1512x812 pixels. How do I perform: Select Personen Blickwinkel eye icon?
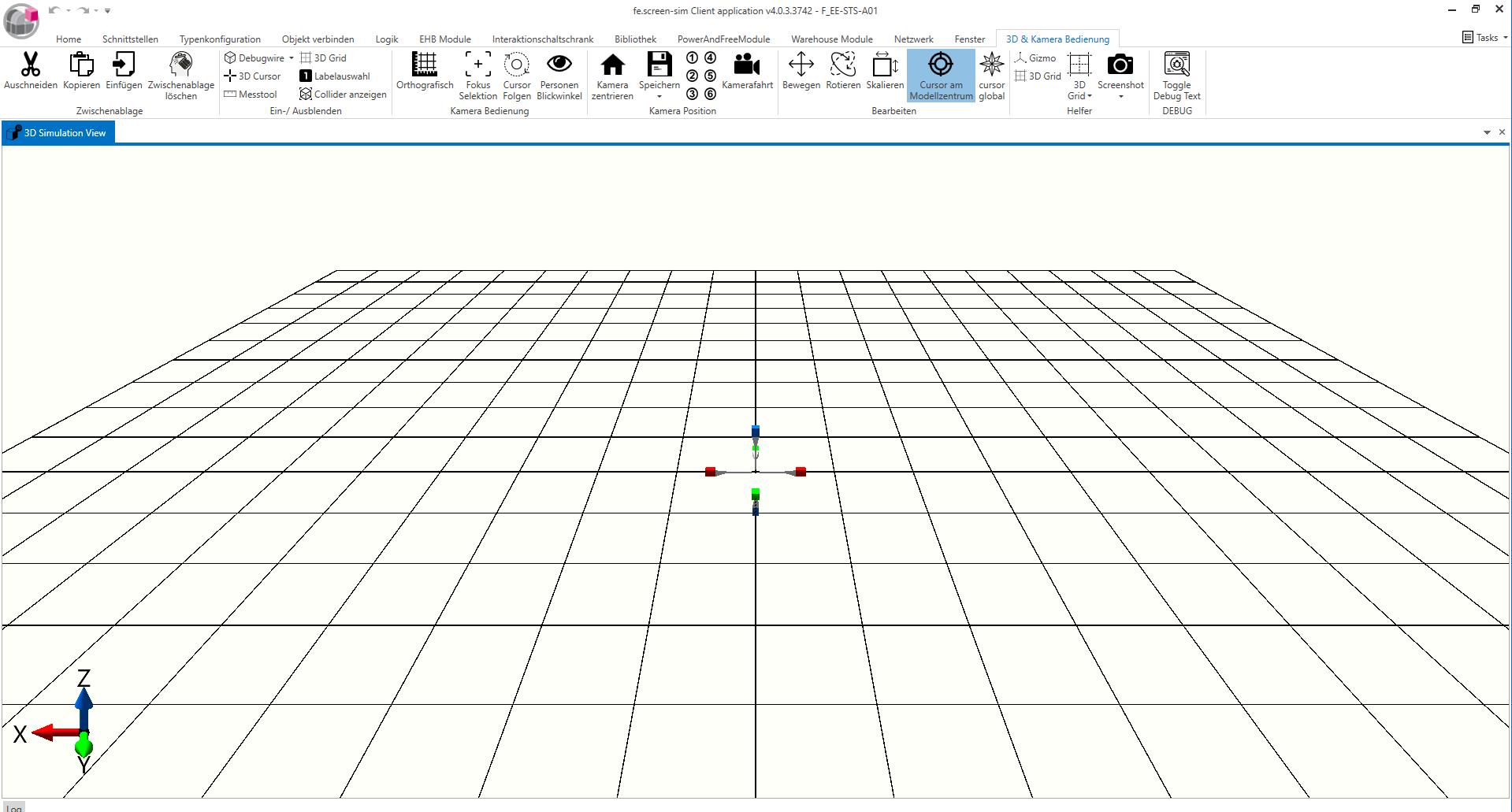point(559,65)
